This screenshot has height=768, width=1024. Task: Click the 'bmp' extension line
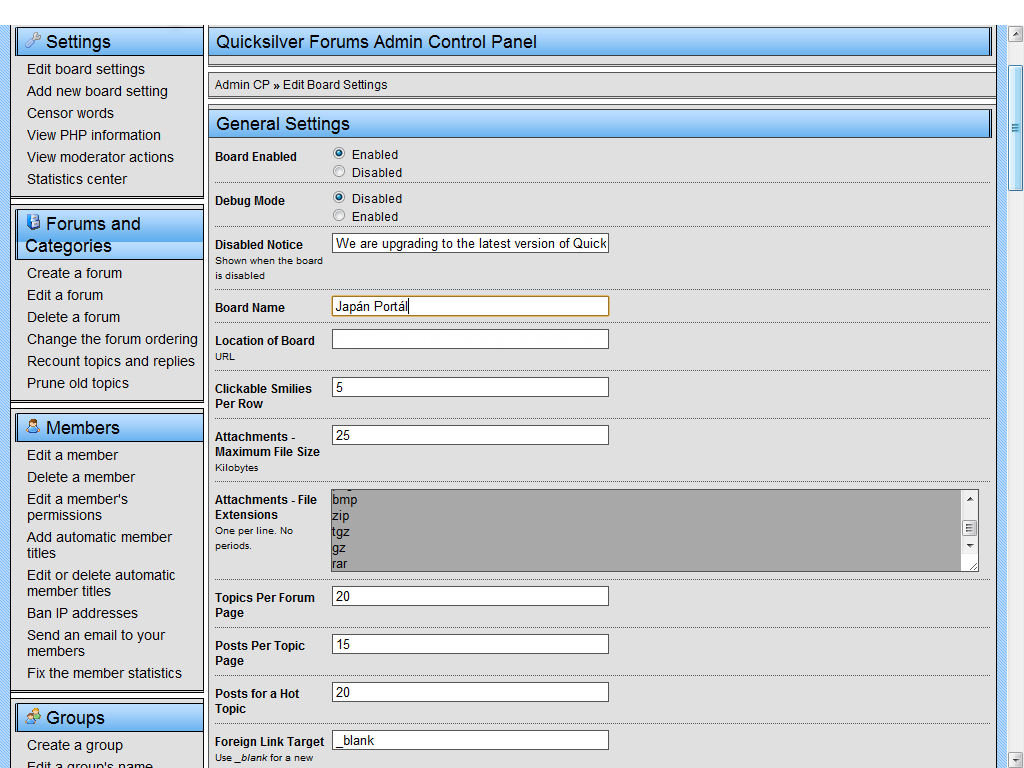[x=345, y=500]
